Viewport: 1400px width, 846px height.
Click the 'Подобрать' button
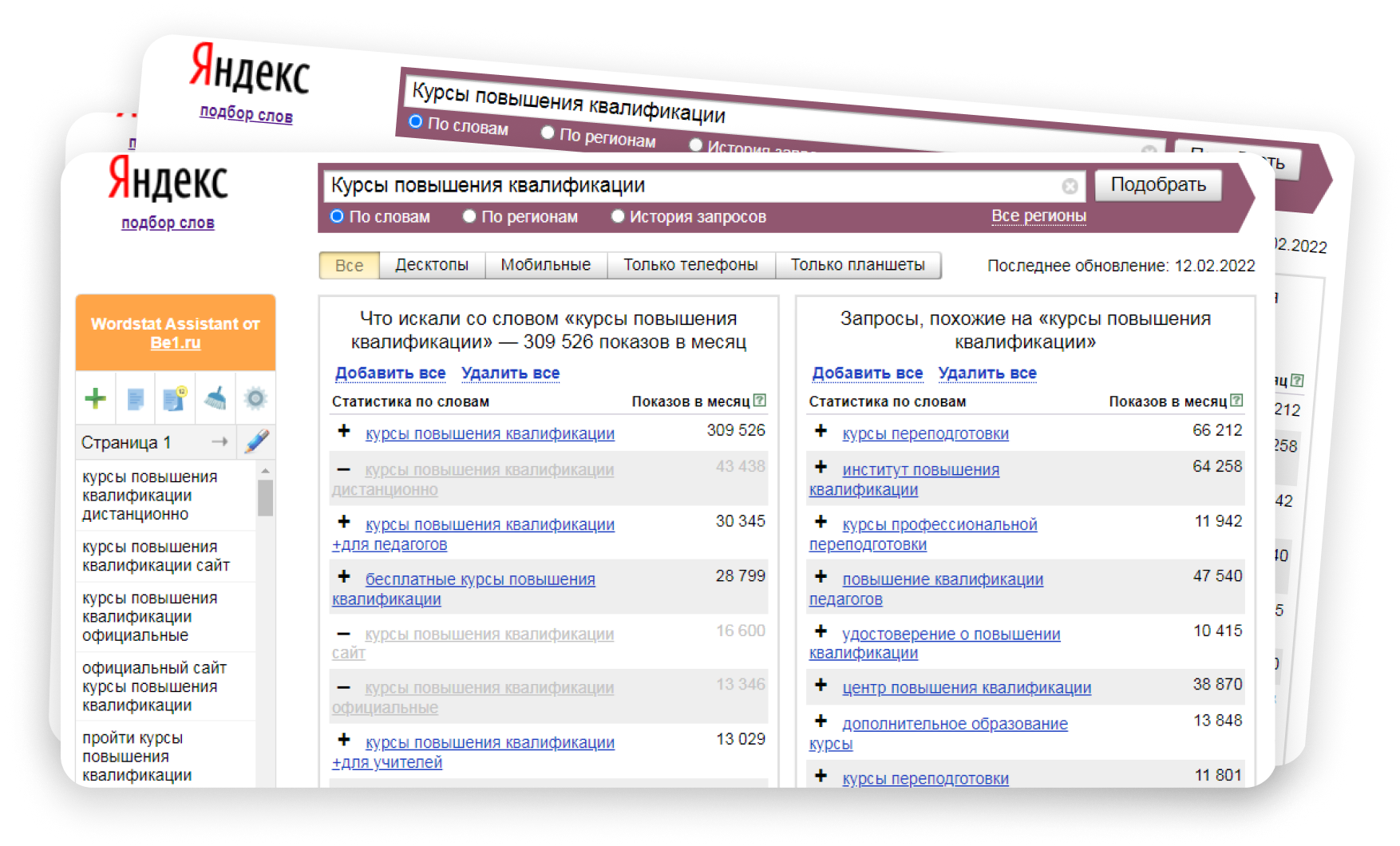[x=1158, y=185]
